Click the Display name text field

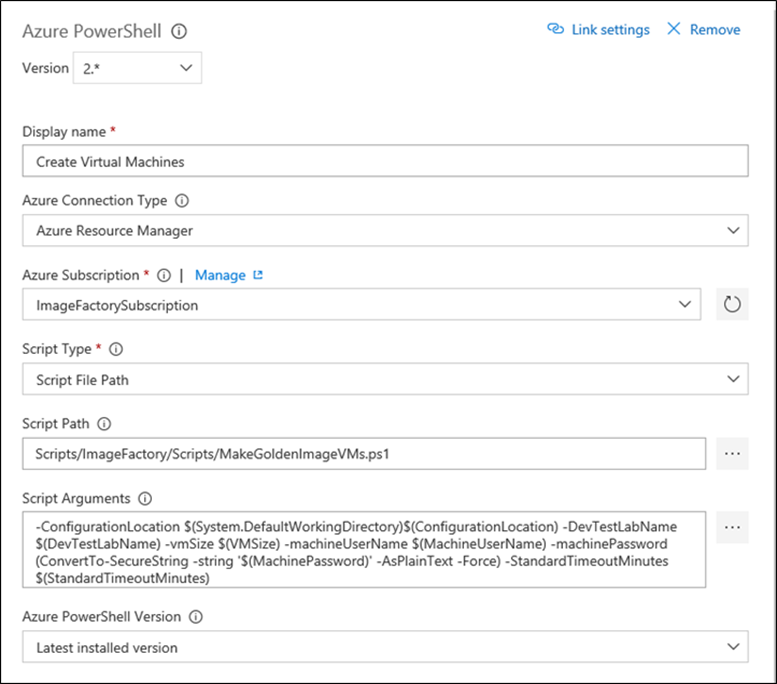coord(384,161)
